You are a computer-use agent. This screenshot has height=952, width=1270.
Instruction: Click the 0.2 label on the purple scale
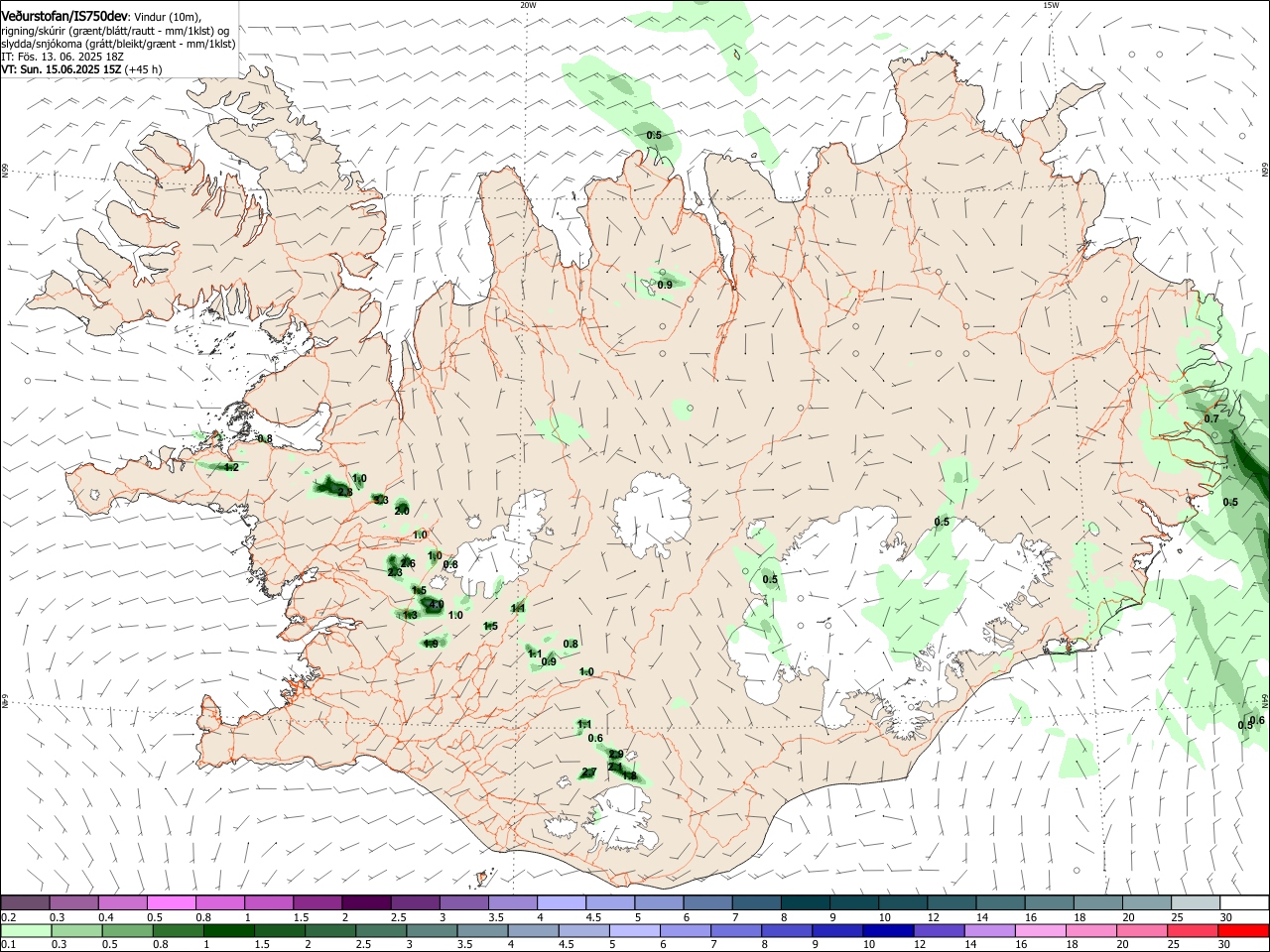pyautogui.click(x=8, y=917)
